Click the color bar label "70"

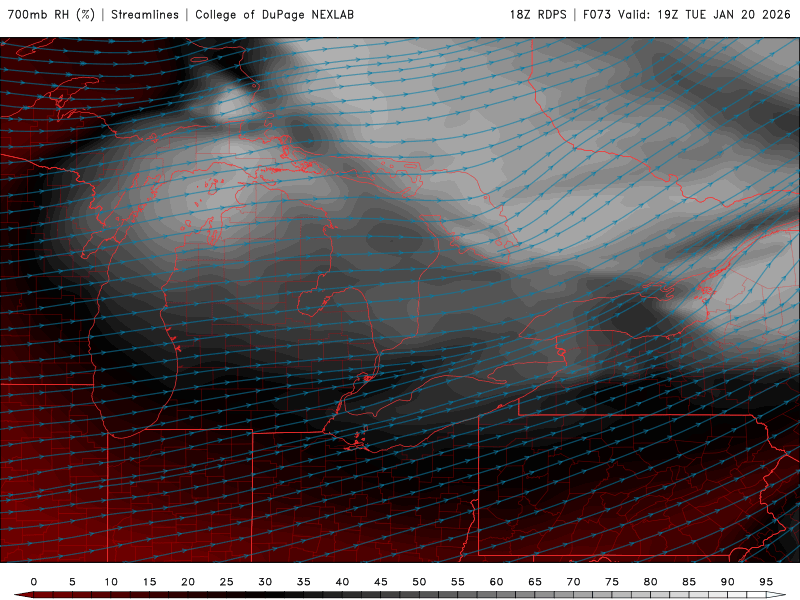573,582
